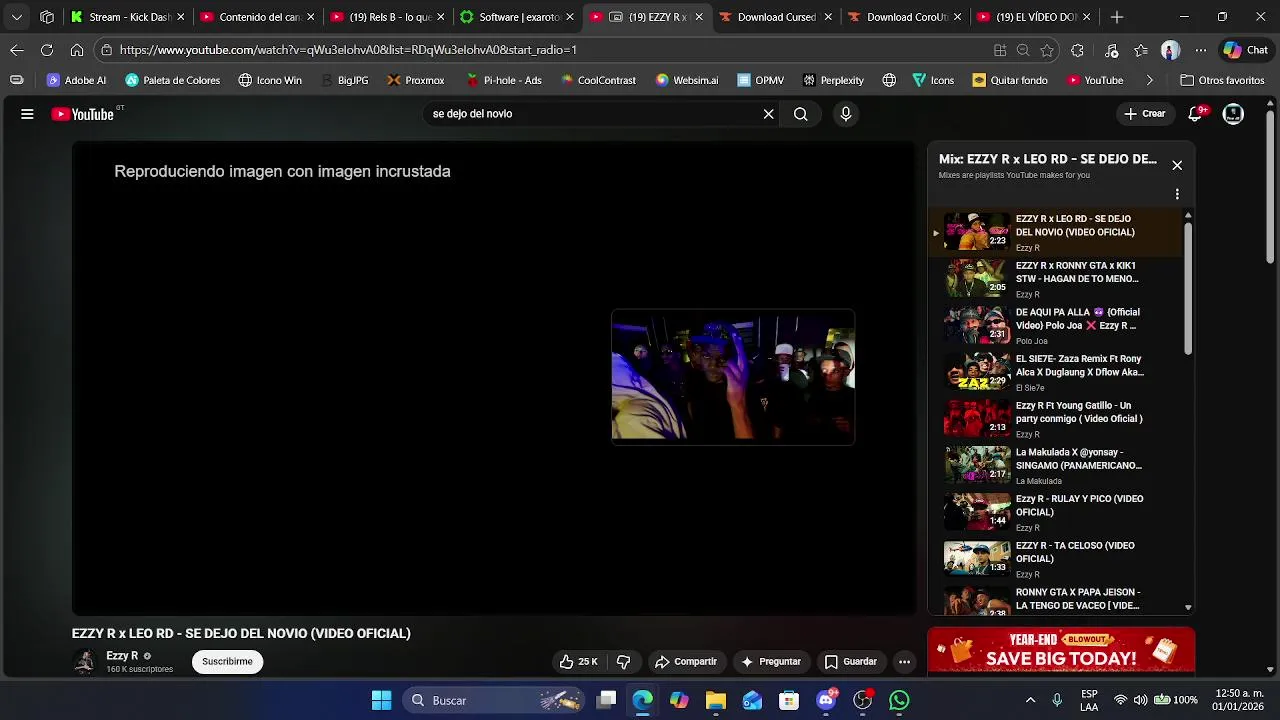Open Perplexity bookmark
Screen dimensions: 1280x720
pyautogui.click(x=832, y=80)
